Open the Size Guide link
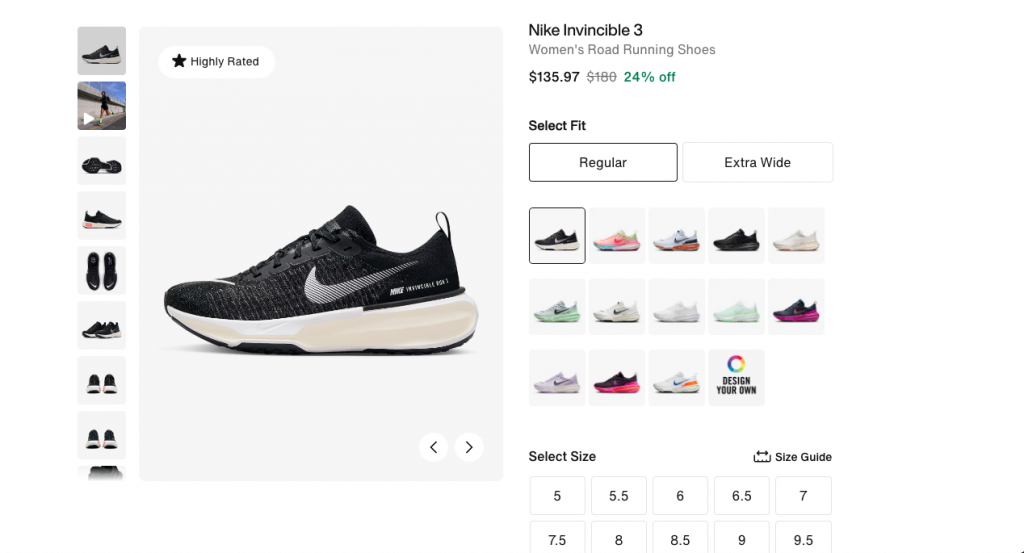 click(x=792, y=457)
